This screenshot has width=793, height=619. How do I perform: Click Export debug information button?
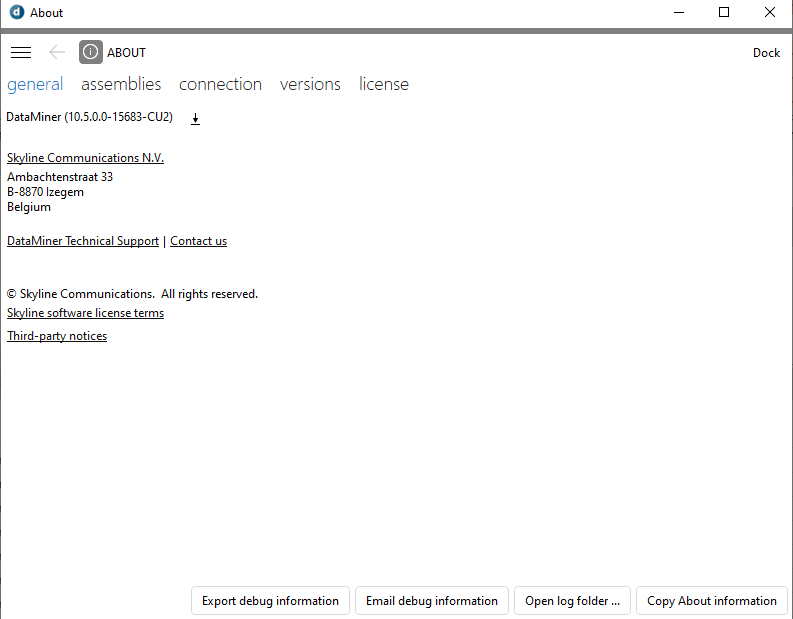point(270,601)
